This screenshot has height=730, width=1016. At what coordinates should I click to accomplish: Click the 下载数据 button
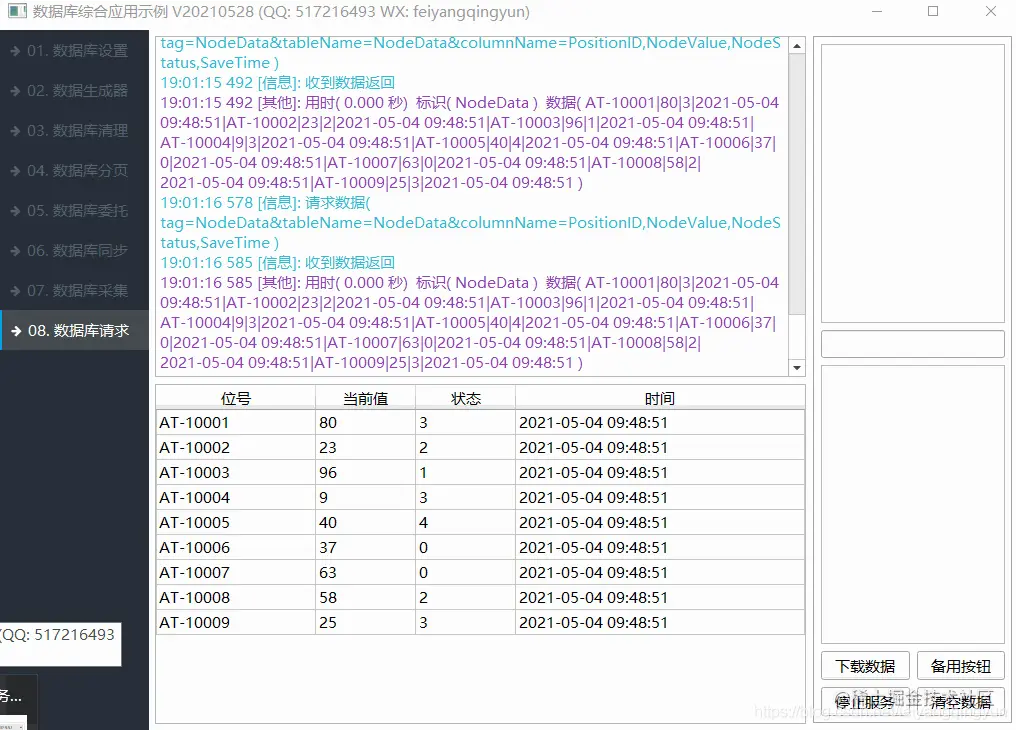(865, 666)
